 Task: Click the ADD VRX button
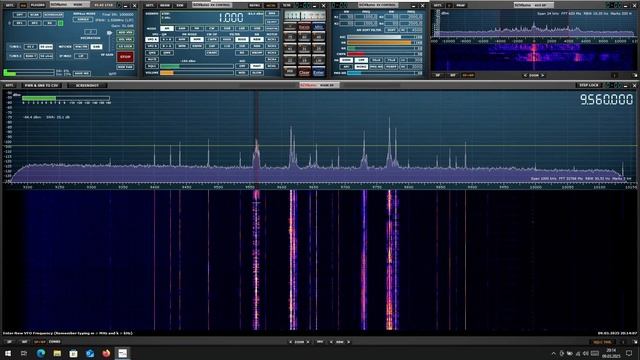(125, 32)
